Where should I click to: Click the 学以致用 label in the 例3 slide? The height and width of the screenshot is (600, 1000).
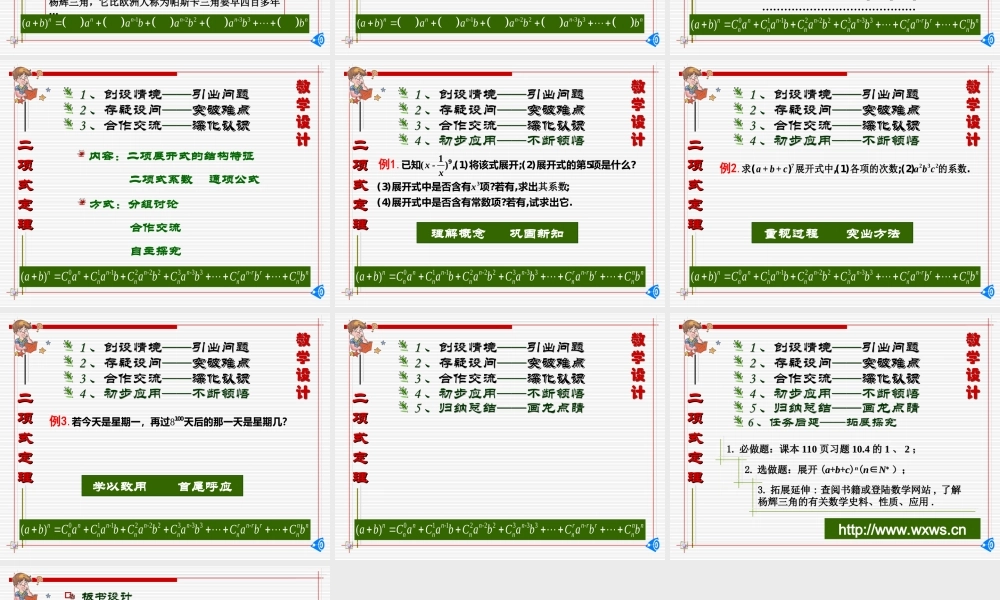(120, 487)
